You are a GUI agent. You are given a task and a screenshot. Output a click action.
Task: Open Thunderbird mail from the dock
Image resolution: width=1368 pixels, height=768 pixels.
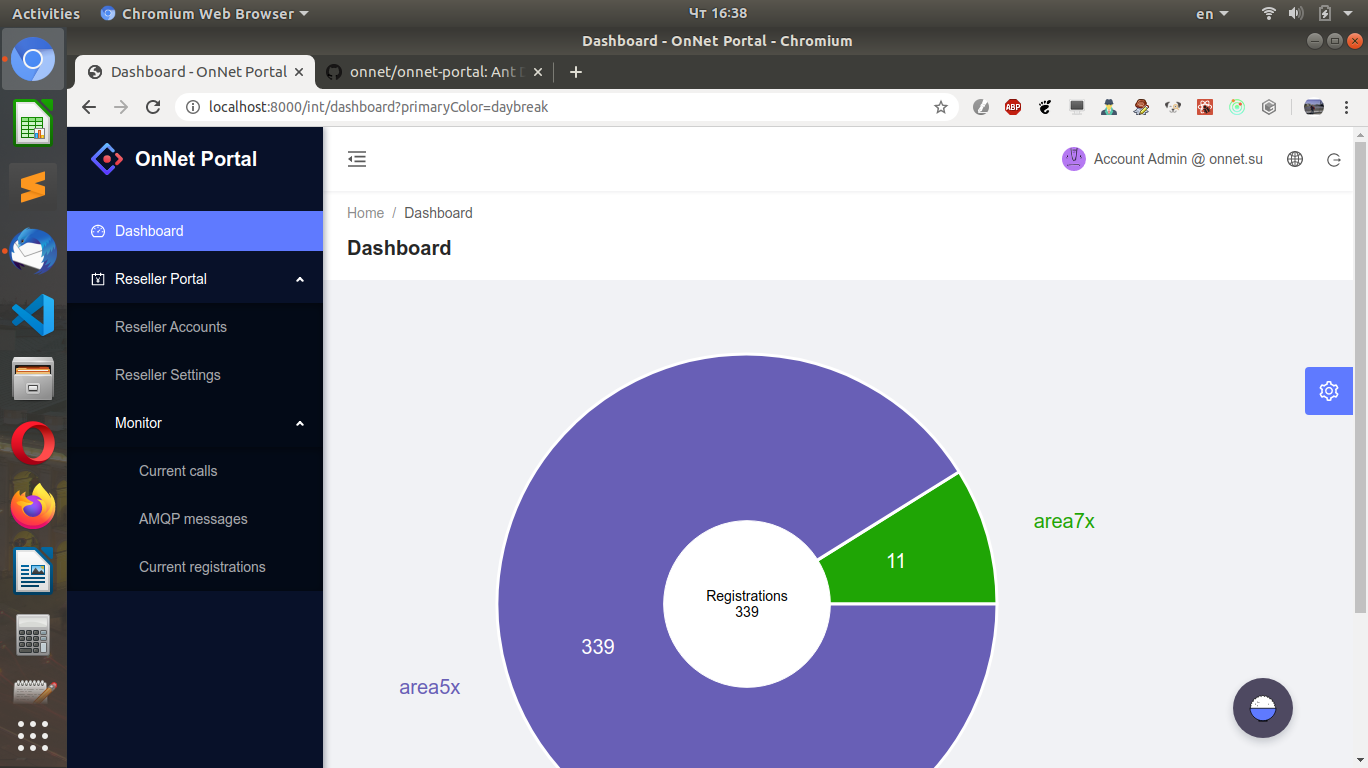pos(33,251)
